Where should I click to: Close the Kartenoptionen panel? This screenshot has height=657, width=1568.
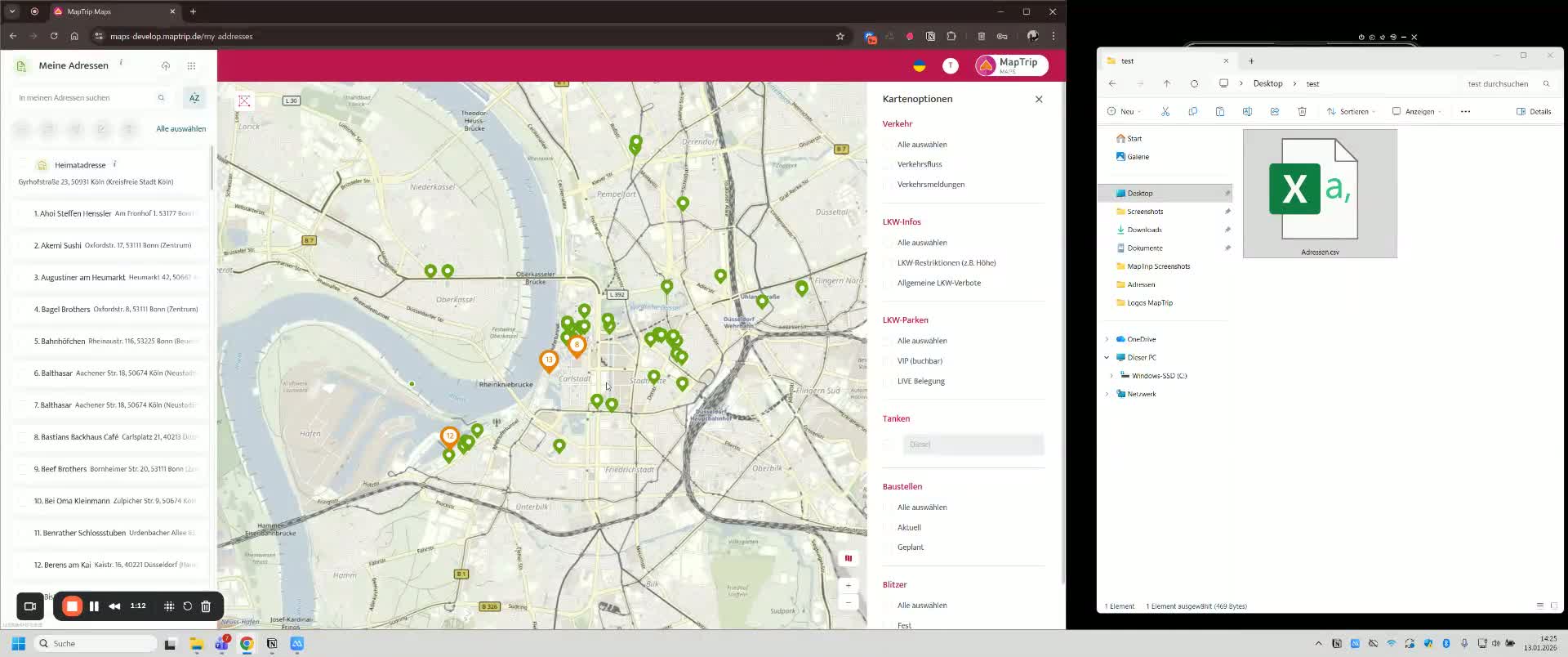(1039, 99)
